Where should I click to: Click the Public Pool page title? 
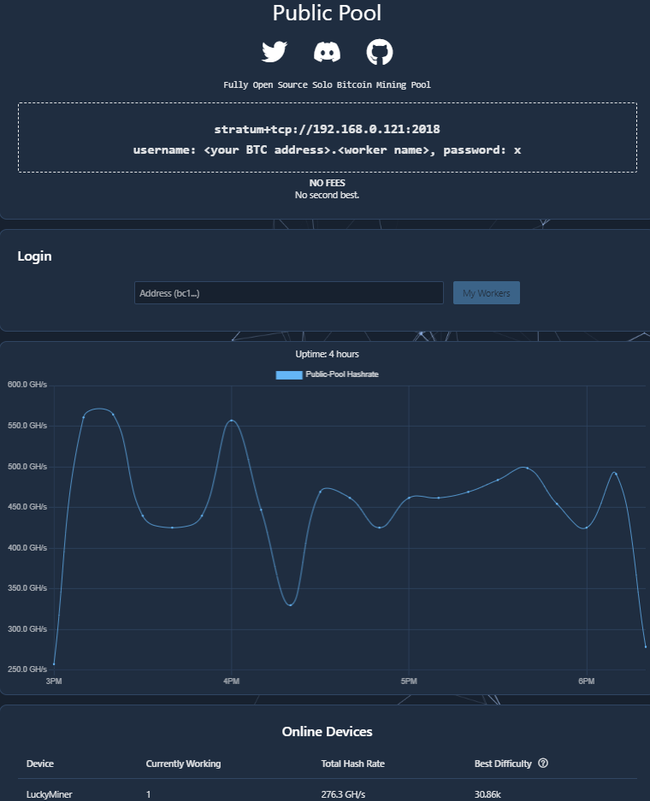pyautogui.click(x=327, y=14)
